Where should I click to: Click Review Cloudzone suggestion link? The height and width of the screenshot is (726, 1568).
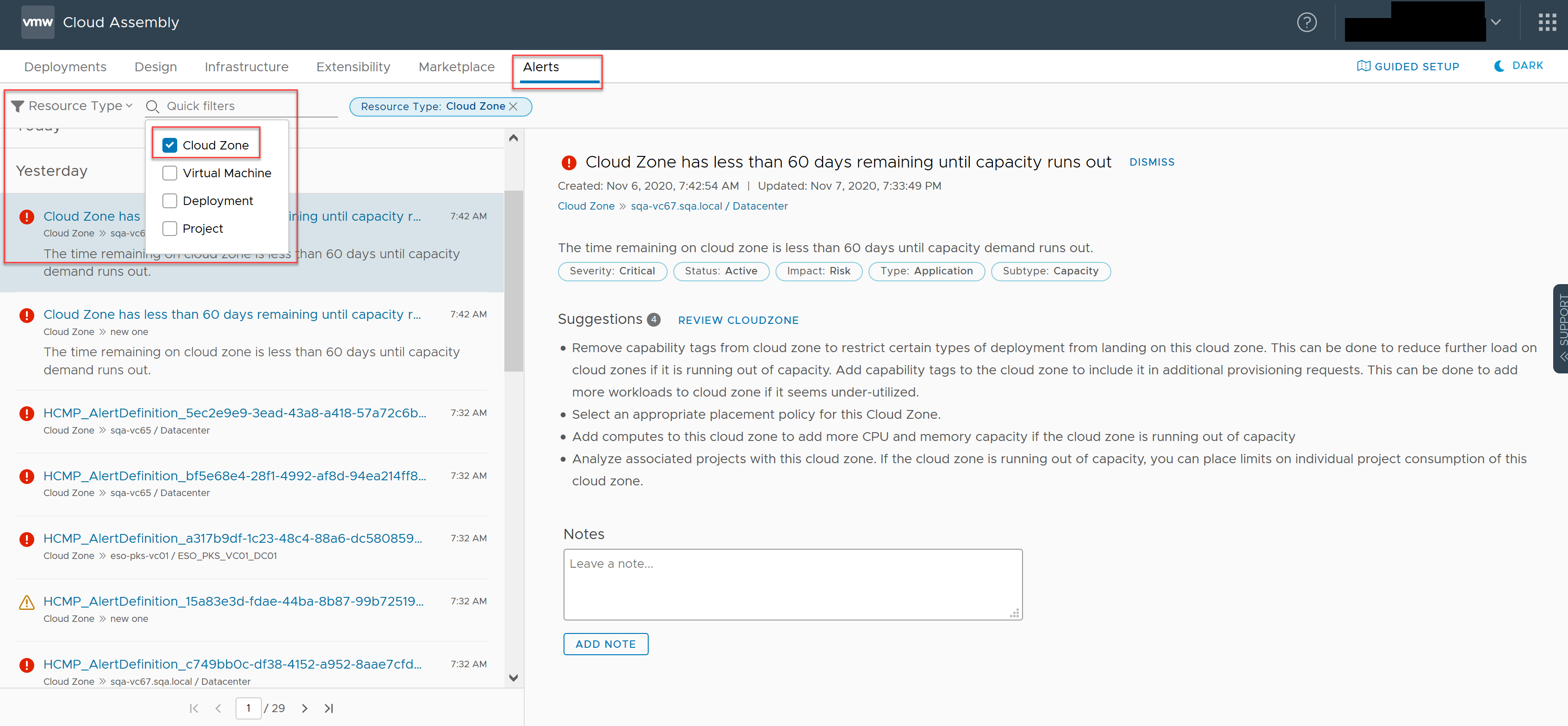[x=738, y=321]
